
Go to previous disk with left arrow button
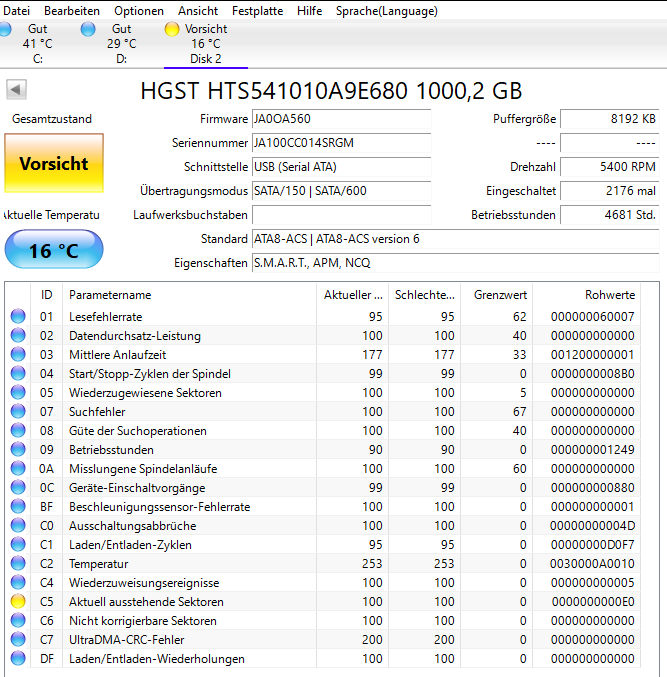coord(16,90)
